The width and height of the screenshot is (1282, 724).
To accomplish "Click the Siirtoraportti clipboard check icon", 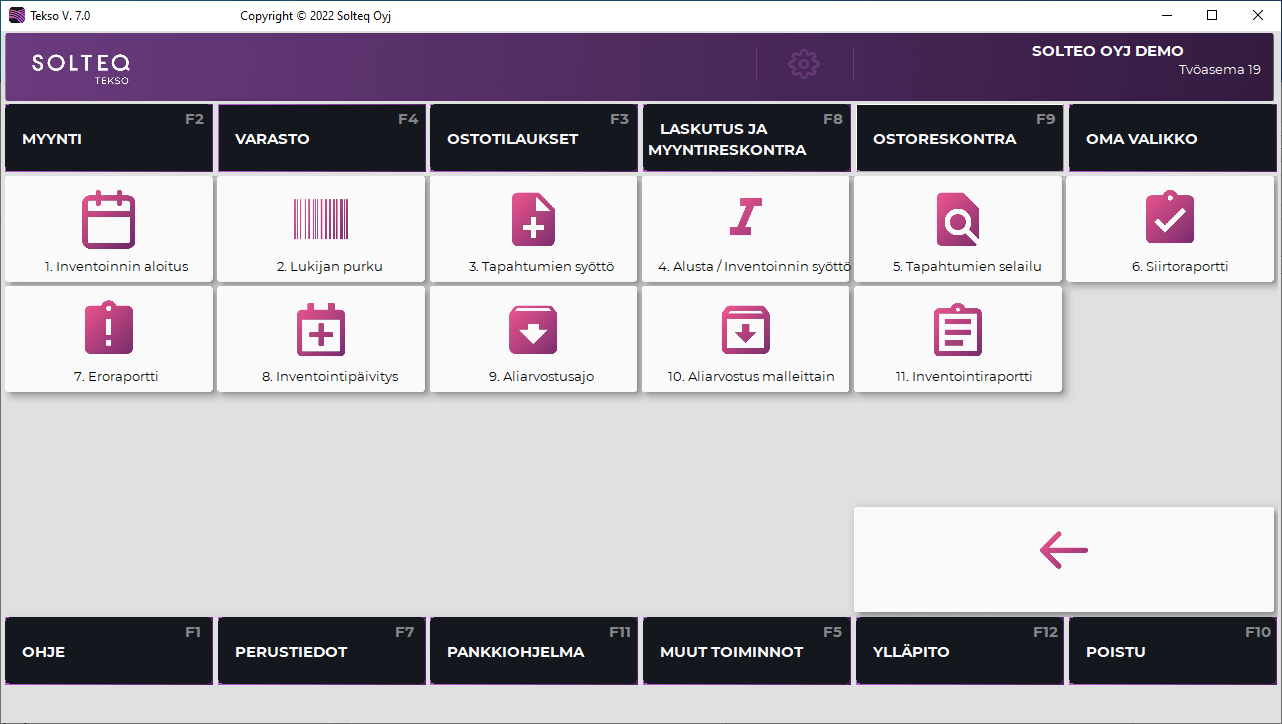I will click(1169, 218).
